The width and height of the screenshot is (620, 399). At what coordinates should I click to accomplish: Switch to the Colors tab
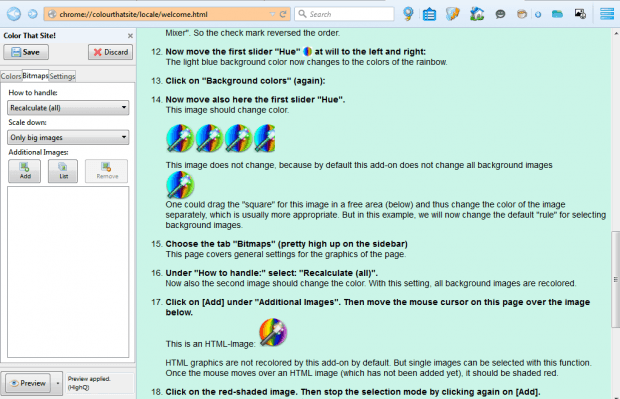coord(11,76)
